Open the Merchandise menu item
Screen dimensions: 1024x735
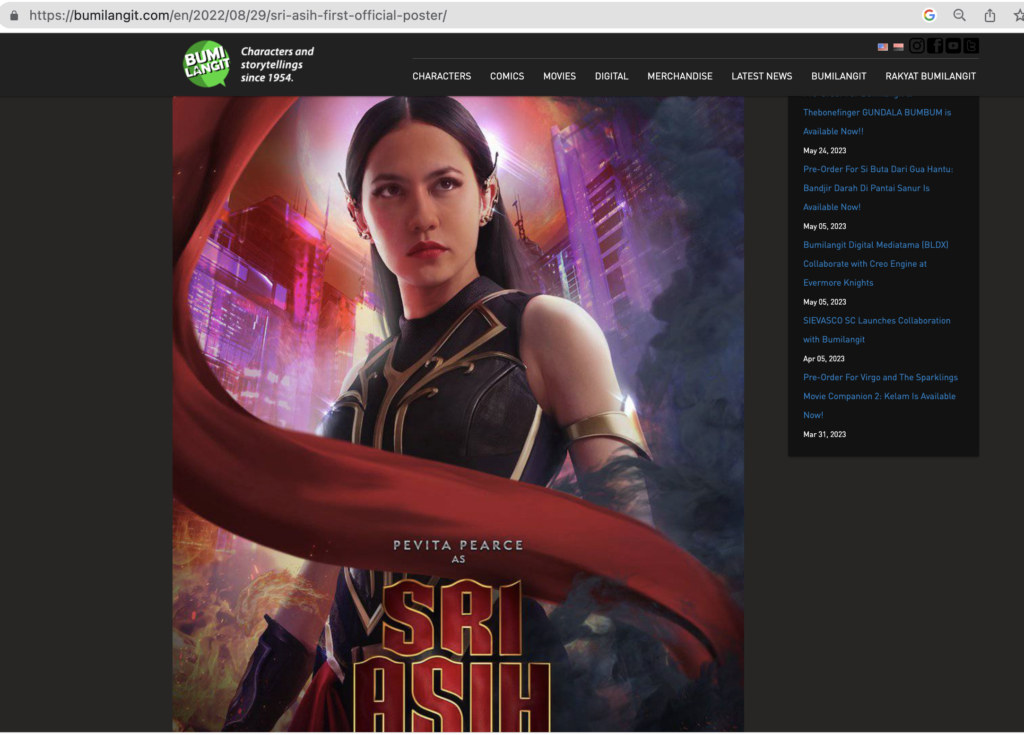point(680,76)
